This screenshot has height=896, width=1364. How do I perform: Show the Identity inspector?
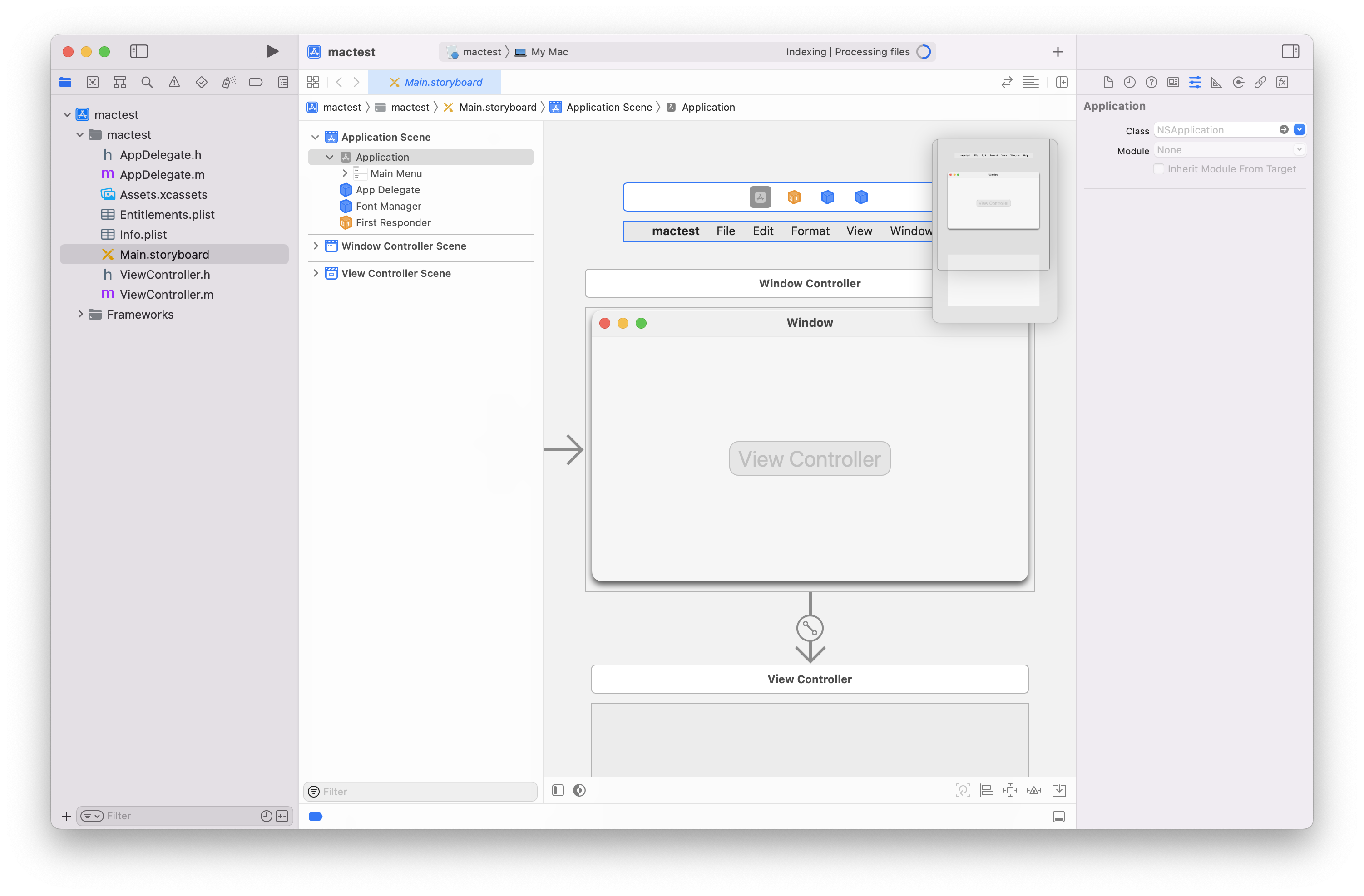pos(1173,83)
